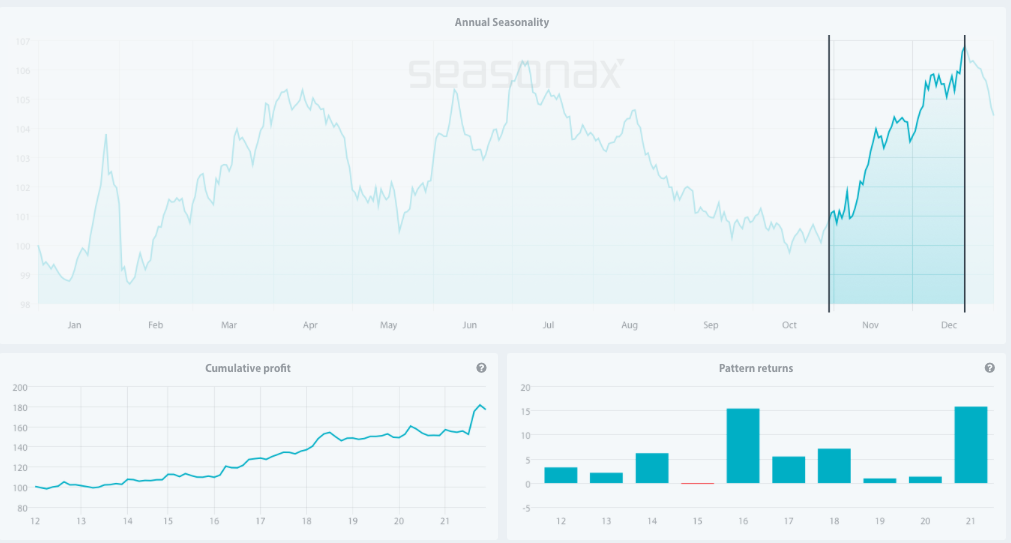Click the Jul label on seasonality axis

coord(548,325)
